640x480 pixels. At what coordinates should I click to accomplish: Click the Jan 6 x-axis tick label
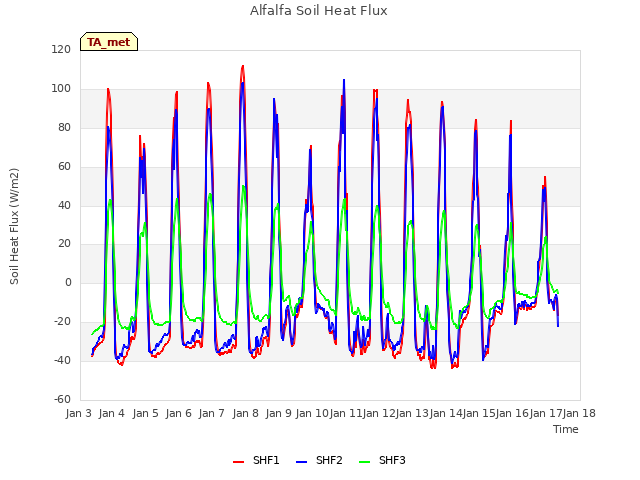coord(178,413)
